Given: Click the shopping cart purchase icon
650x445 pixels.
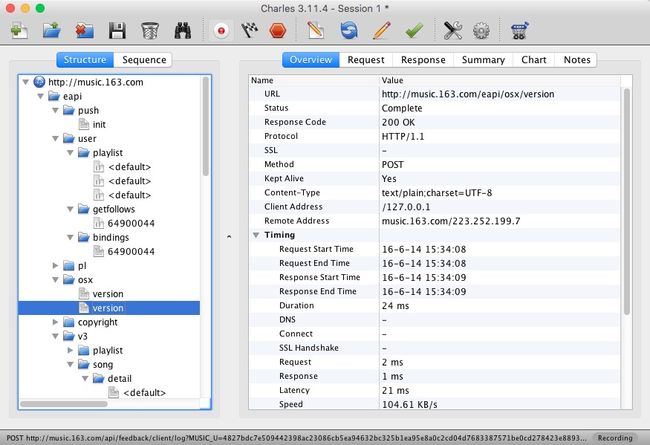Looking at the screenshot, I should [x=519, y=31].
